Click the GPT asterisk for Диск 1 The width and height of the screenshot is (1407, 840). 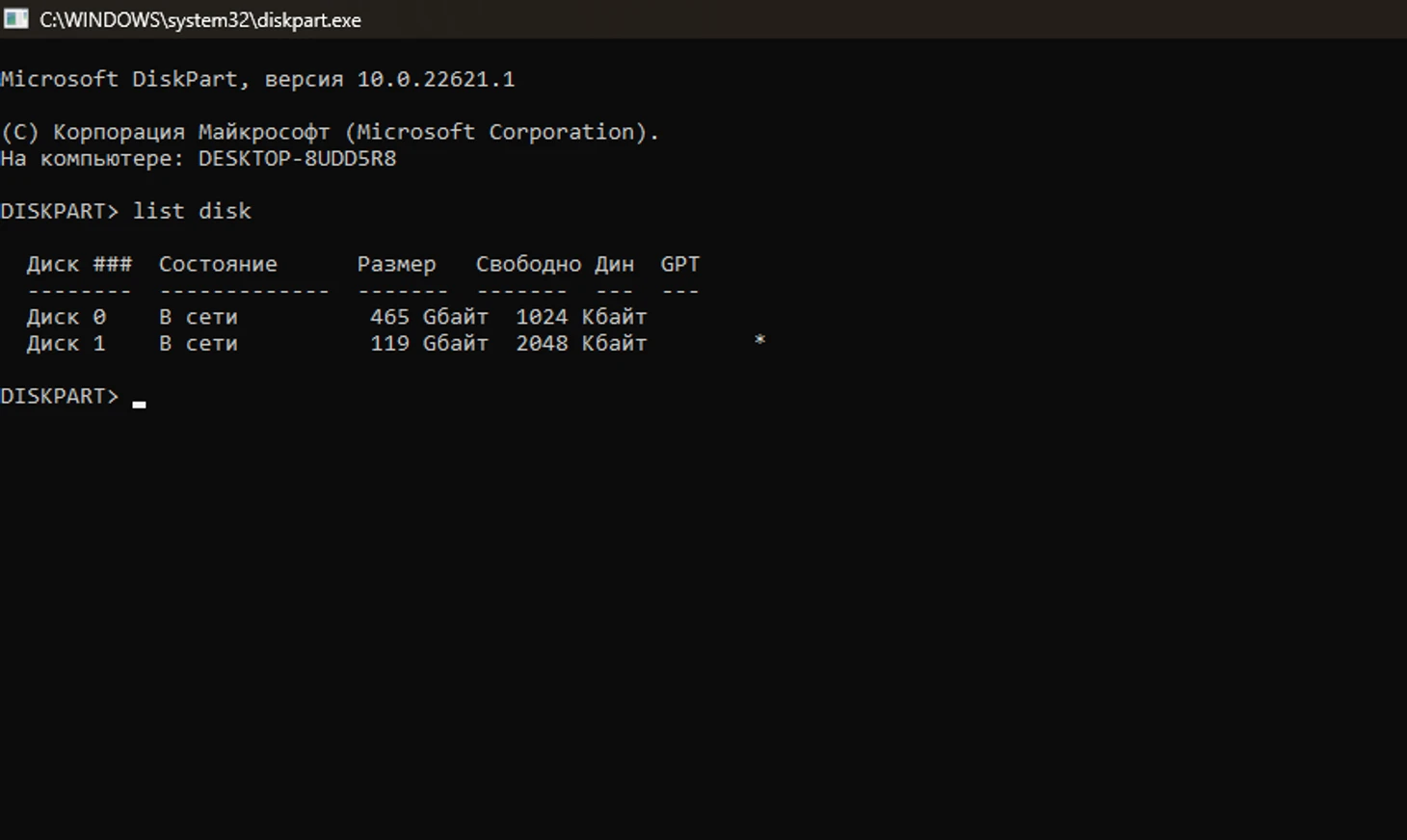pos(759,340)
